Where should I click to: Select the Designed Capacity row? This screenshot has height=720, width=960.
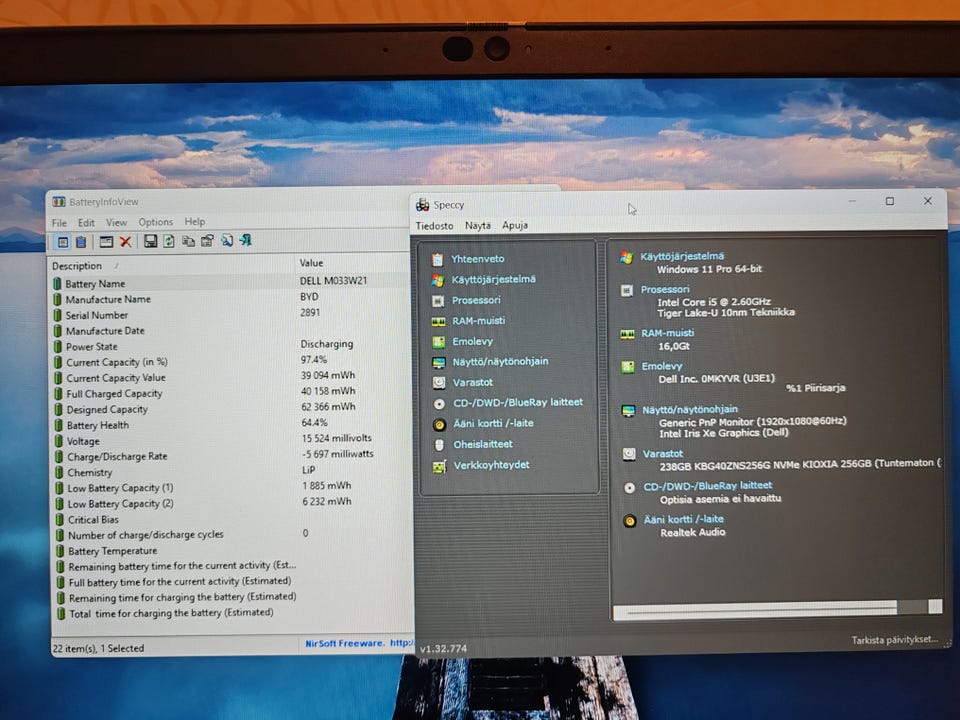pyautogui.click(x=230, y=409)
